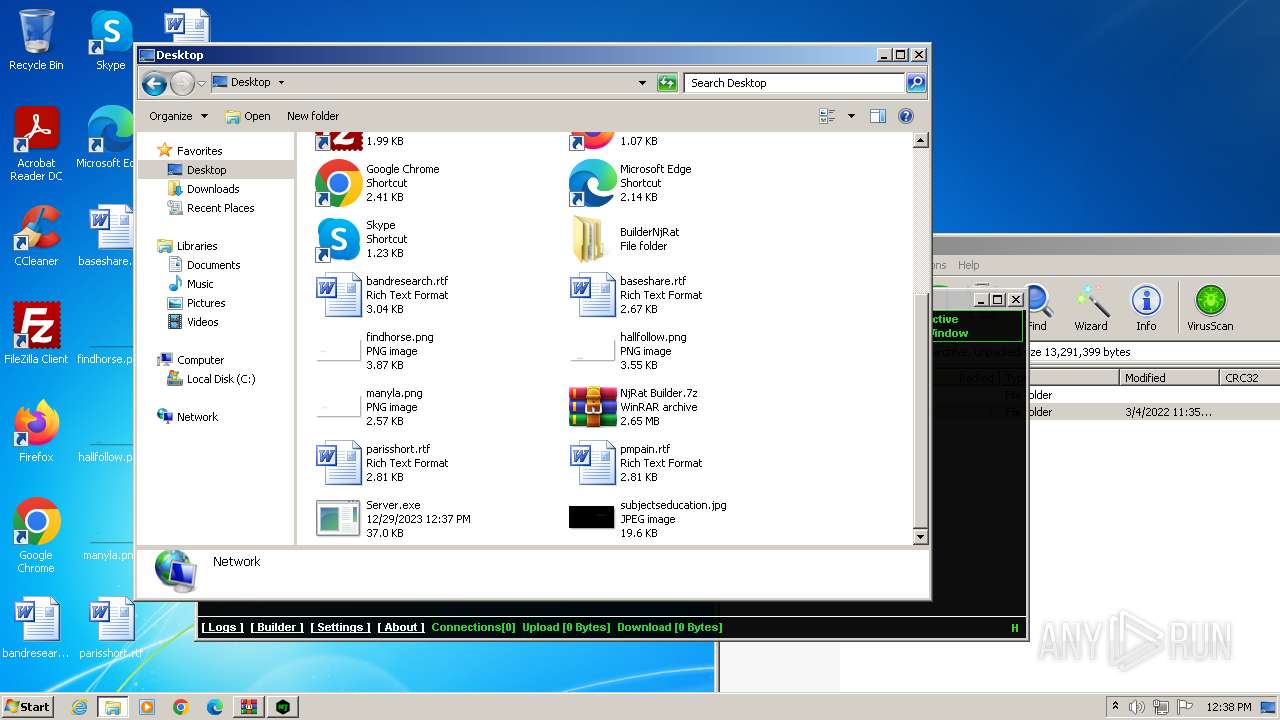Select the CCleaner desktop icon
1280x720 pixels.
pyautogui.click(x=36, y=235)
